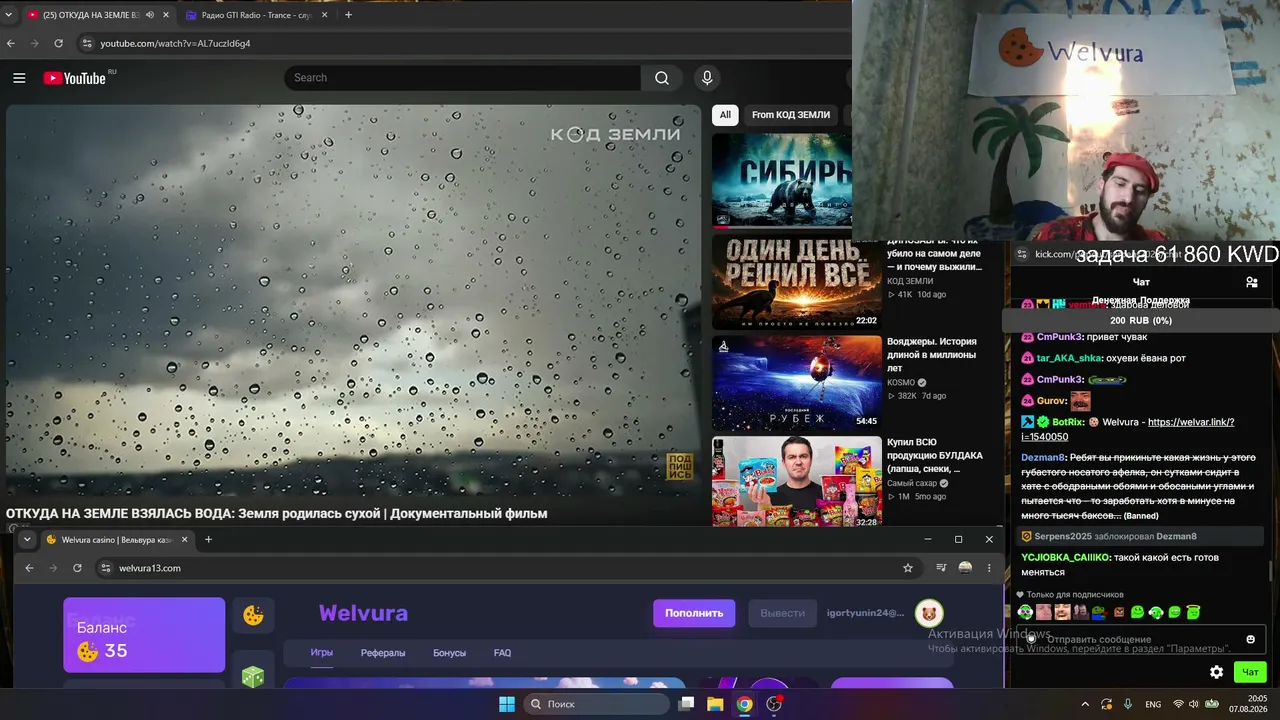Image resolution: width=1280 pixels, height=720 pixels.
Task: Mute the YouTube tab via its speaker icon
Action: pyautogui.click(x=150, y=15)
